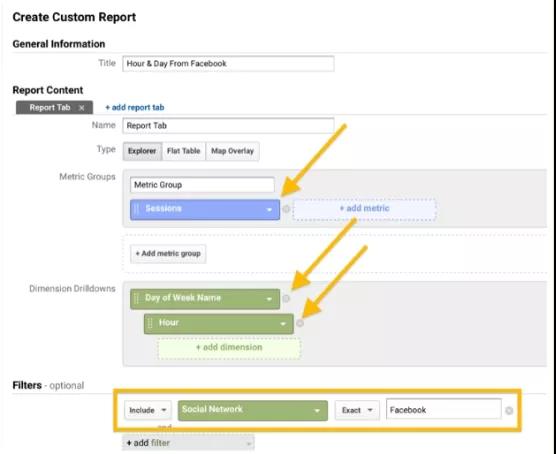Grab the drag handle on Sessions metric
The height and width of the screenshot is (454, 556).
click(x=137, y=209)
